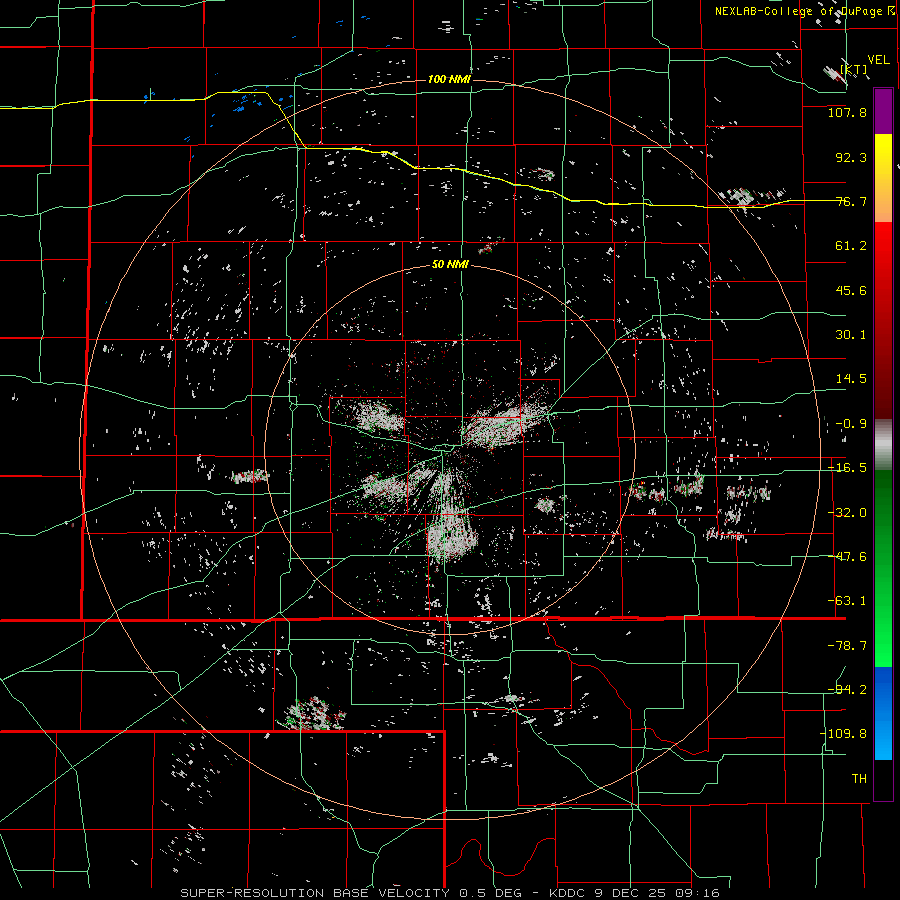The image size is (900, 900).
Task: Click the 76.7 legend value
Action: [x=851, y=201]
